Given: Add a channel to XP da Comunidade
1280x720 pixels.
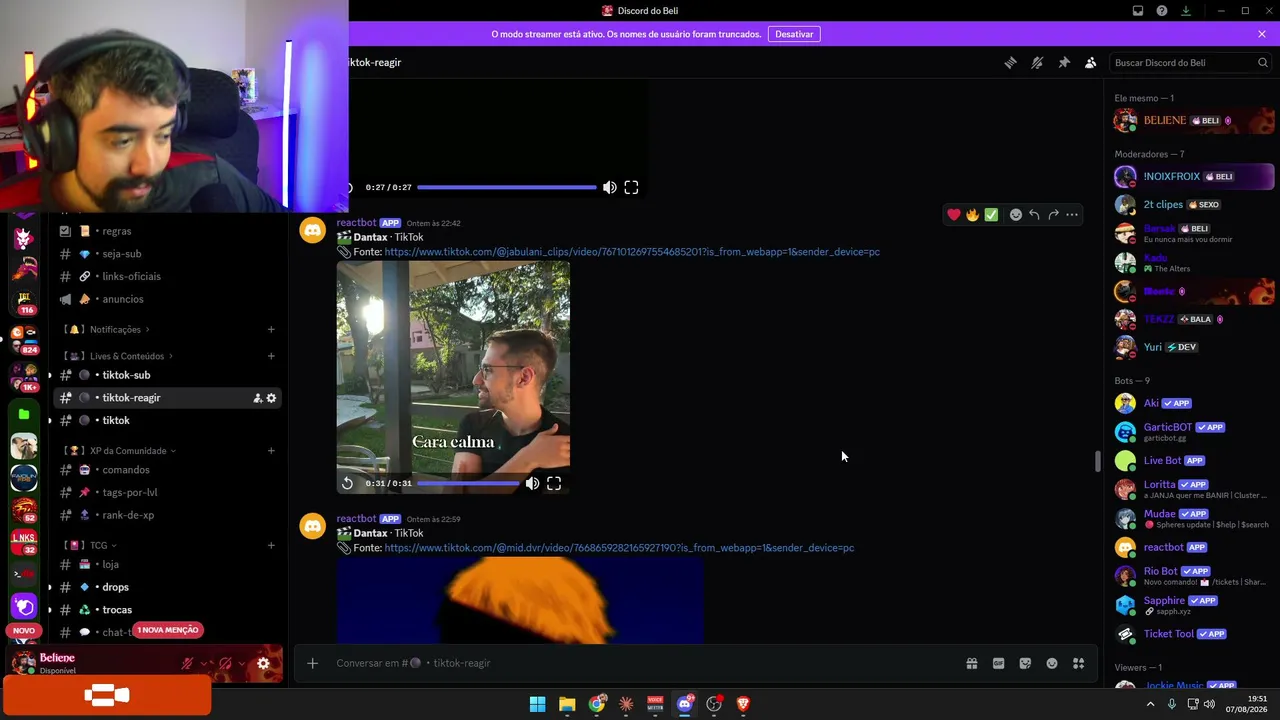Looking at the screenshot, I should pos(271,451).
